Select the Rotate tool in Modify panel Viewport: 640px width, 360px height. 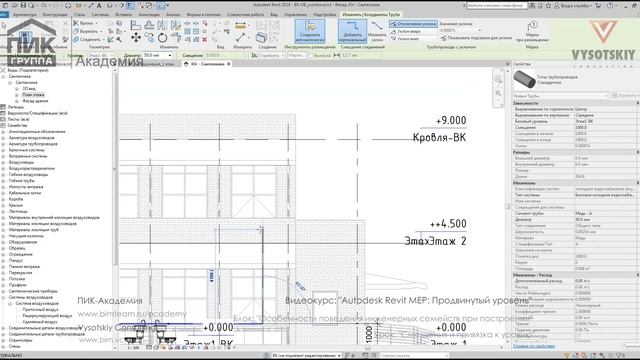(x=162, y=38)
